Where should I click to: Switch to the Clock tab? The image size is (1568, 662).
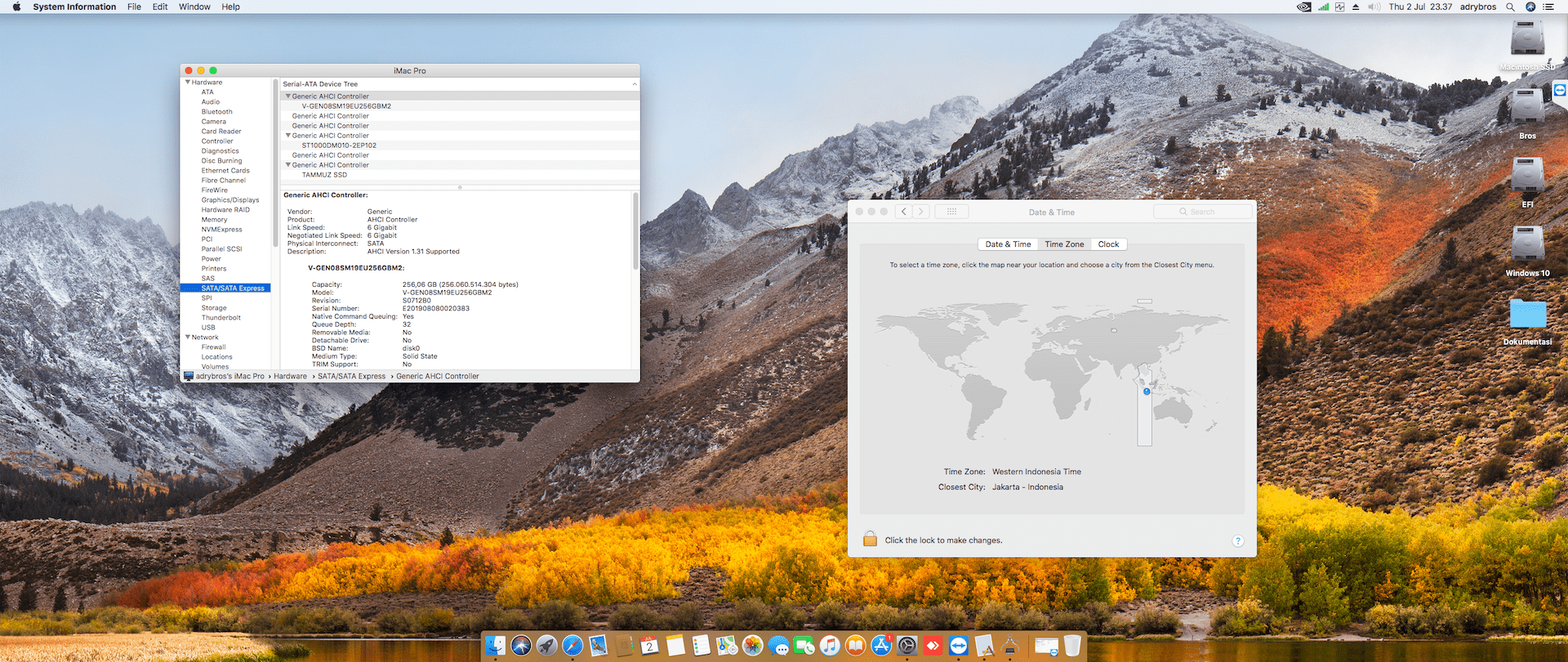pos(1108,244)
